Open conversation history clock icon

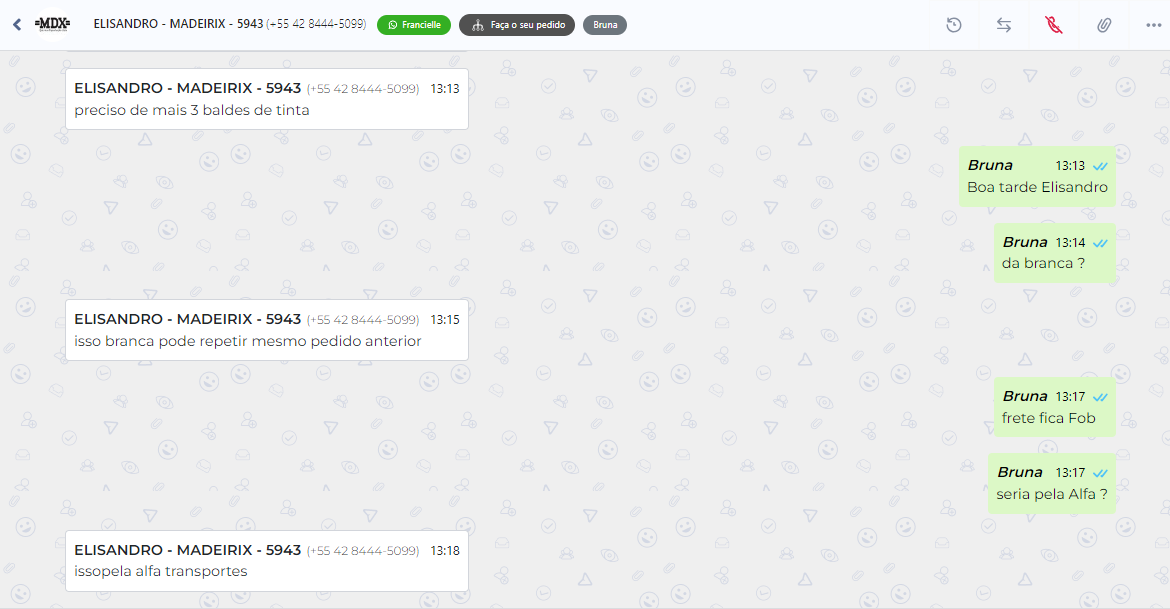tap(954, 25)
